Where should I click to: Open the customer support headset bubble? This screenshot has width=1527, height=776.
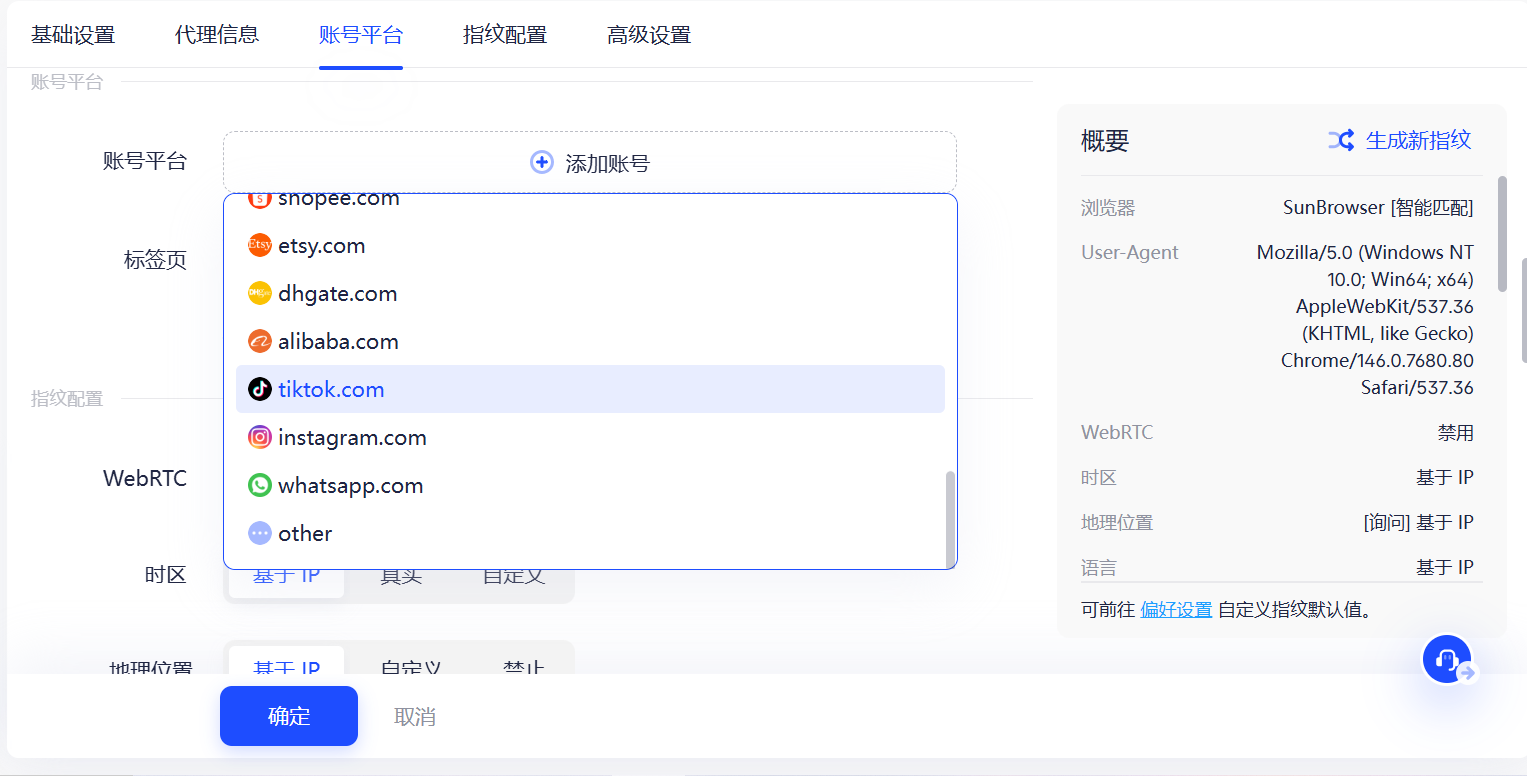(x=1446, y=659)
